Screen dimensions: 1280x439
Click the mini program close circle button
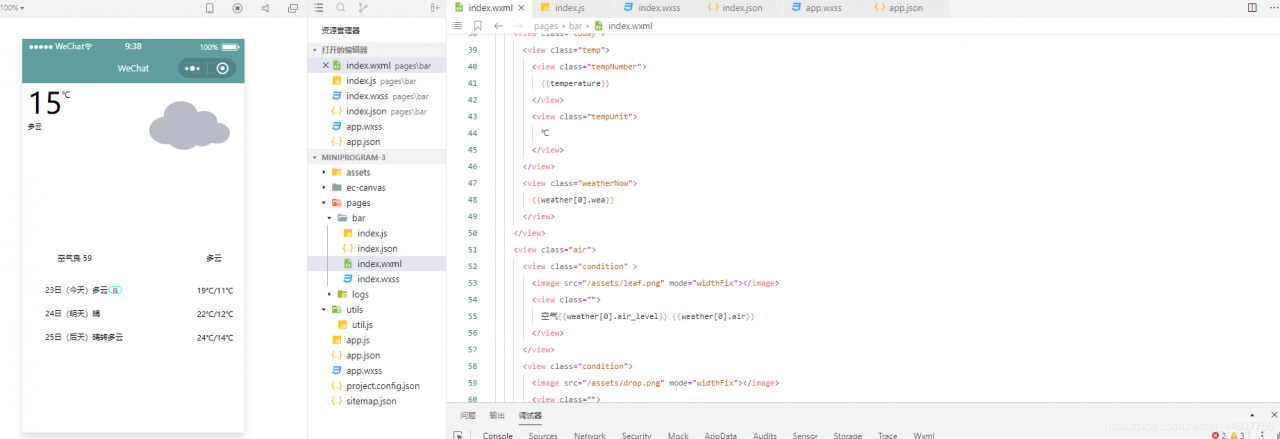[x=223, y=68]
